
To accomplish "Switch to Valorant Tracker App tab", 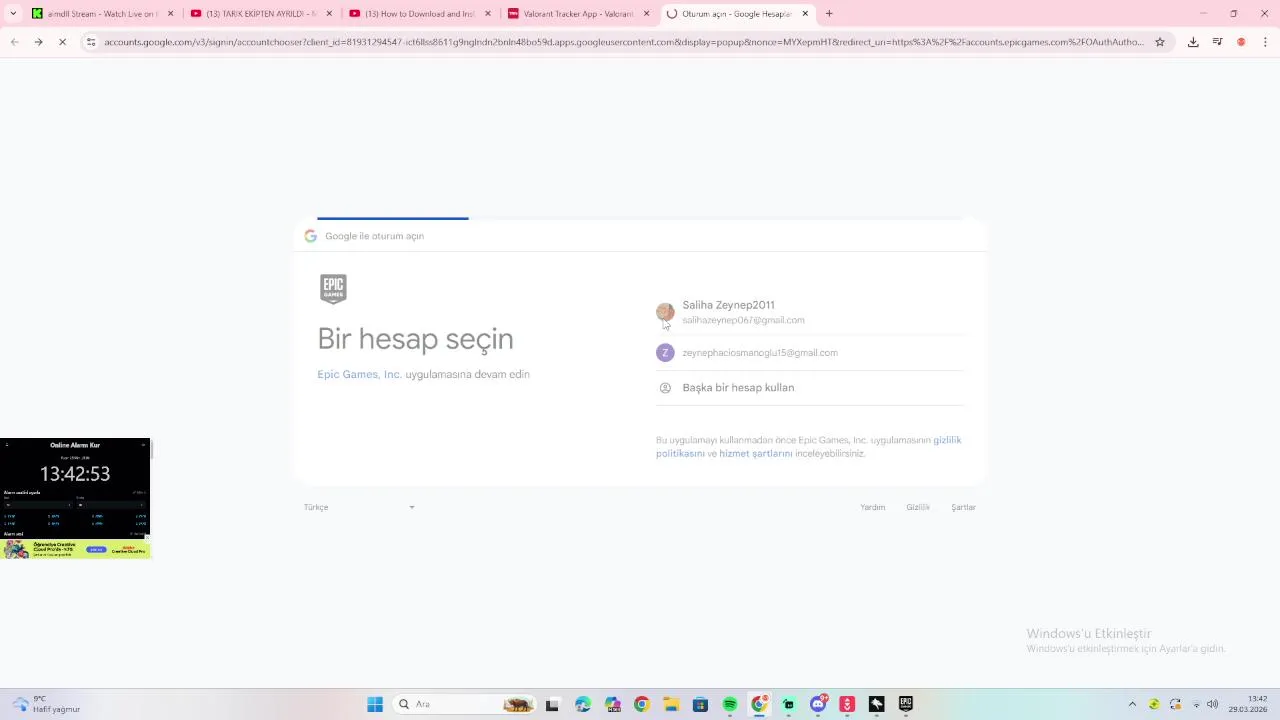I will (x=579, y=14).
